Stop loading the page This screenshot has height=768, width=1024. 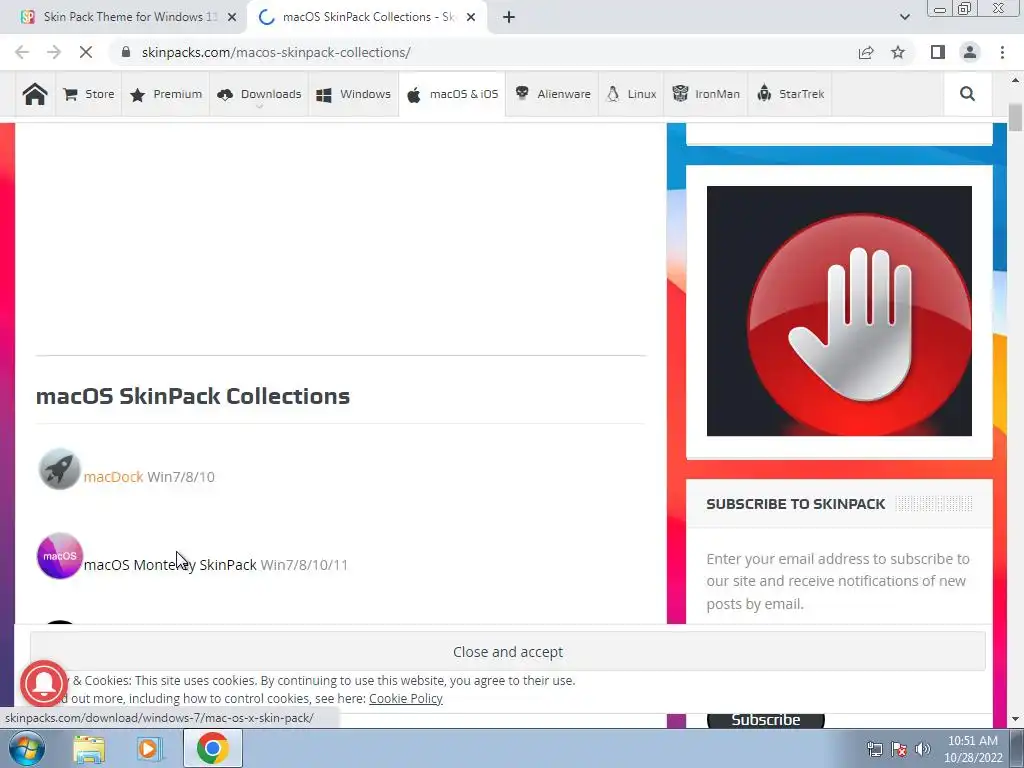pos(86,52)
